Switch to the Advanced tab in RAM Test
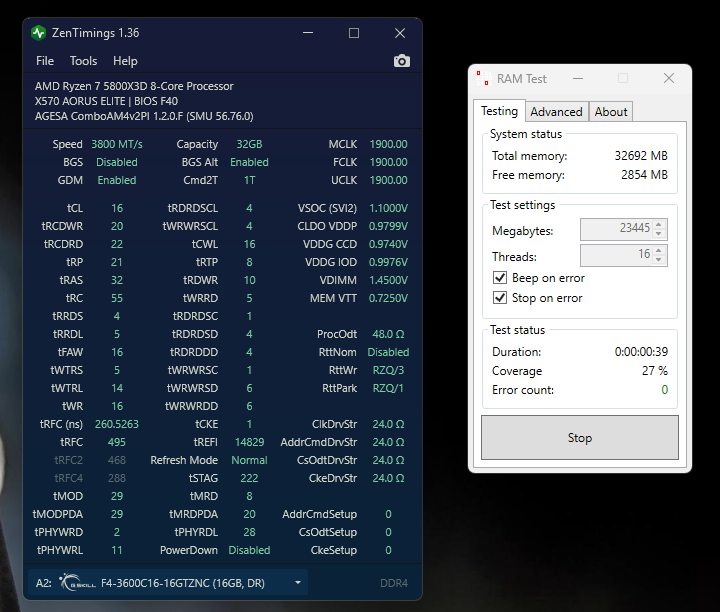This screenshot has width=720, height=612. (x=557, y=112)
